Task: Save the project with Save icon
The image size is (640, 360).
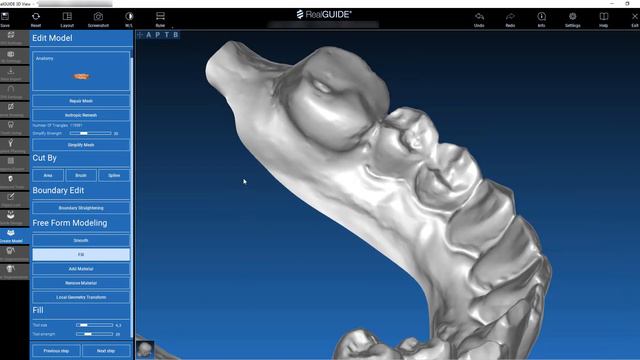Action: [5, 19]
